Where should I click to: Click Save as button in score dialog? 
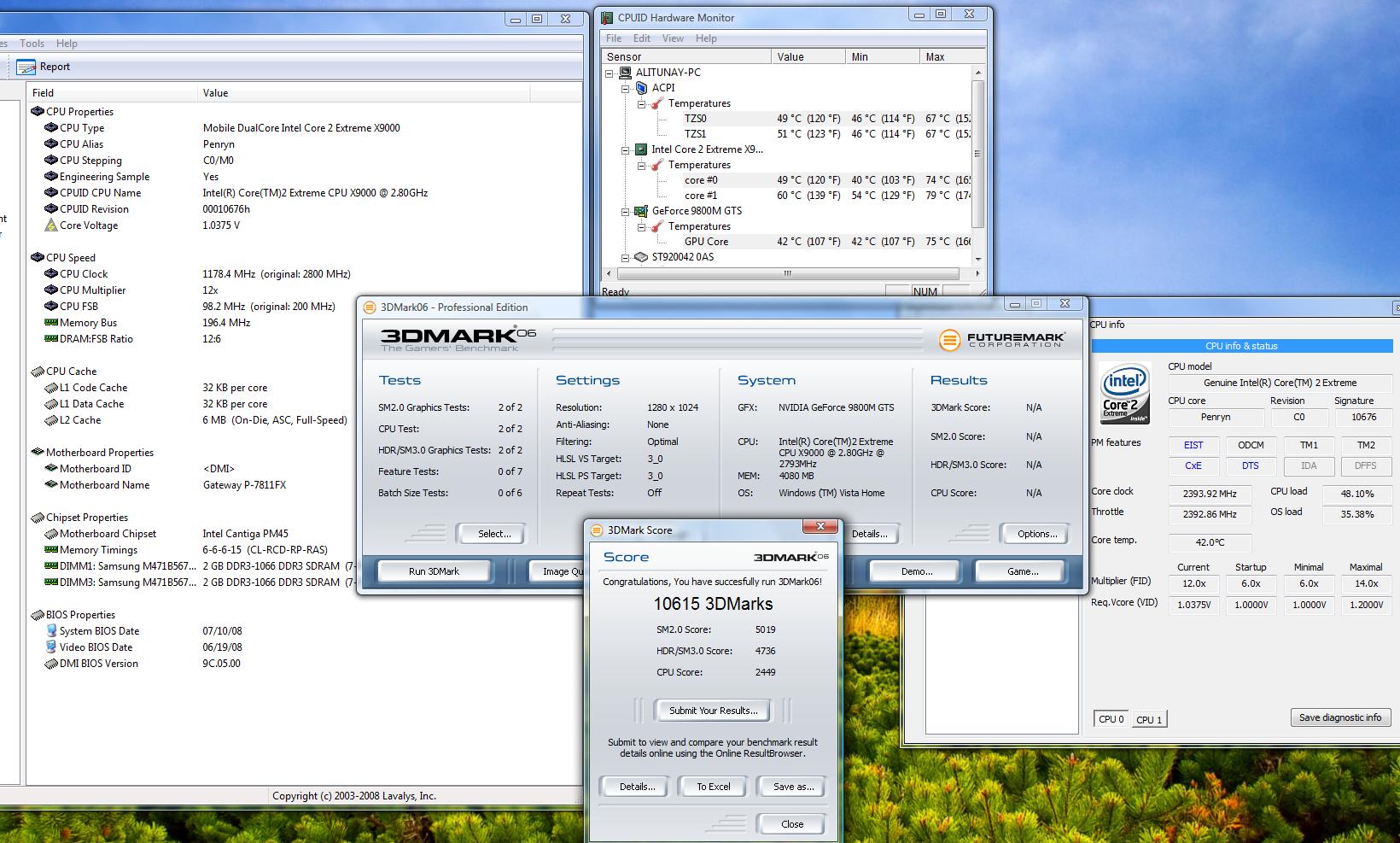click(x=793, y=787)
